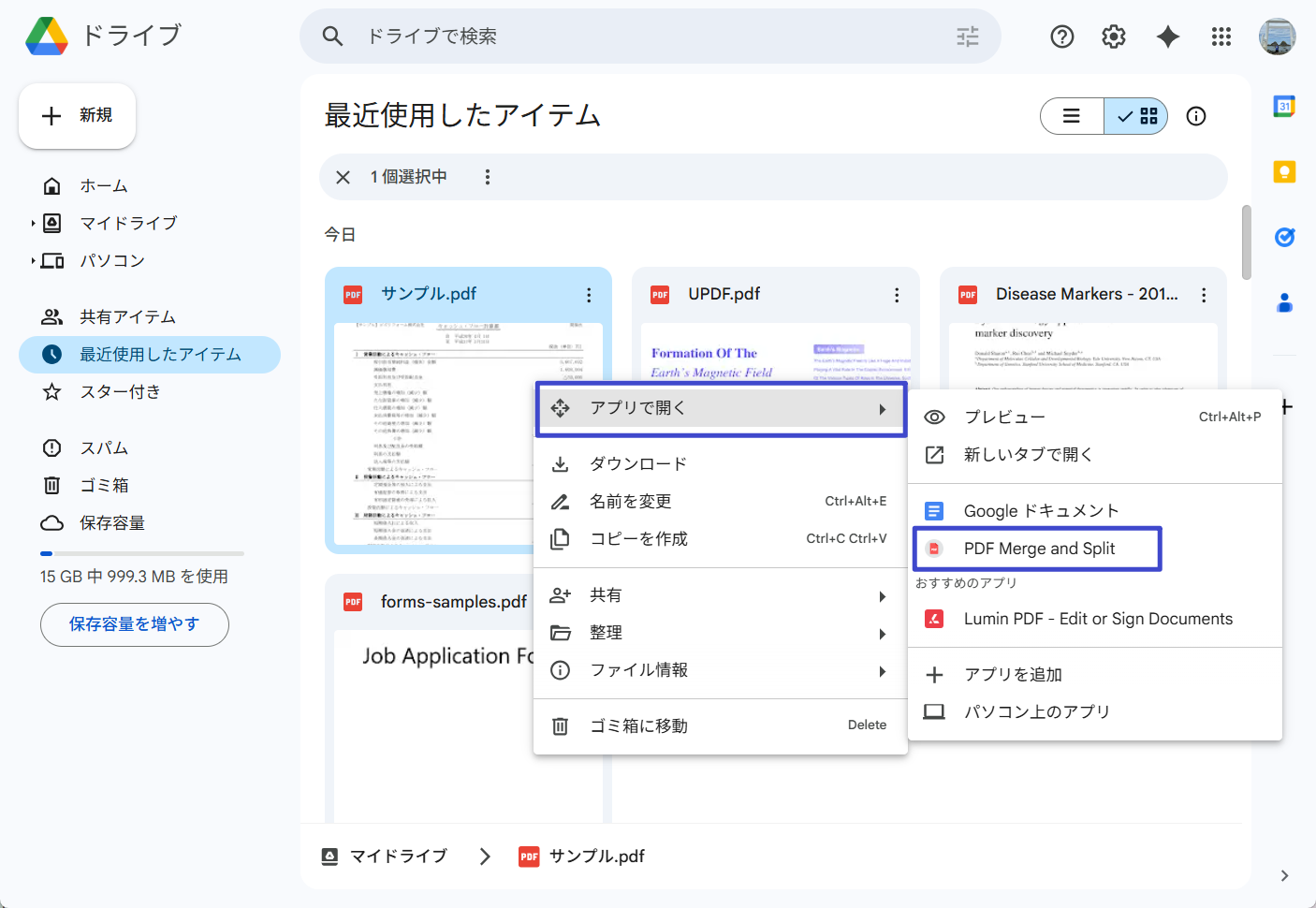Screen dimensions: 1316x908
Task: Click the マイドライブ breadcrumb drive icon
Action: pyautogui.click(x=329, y=856)
